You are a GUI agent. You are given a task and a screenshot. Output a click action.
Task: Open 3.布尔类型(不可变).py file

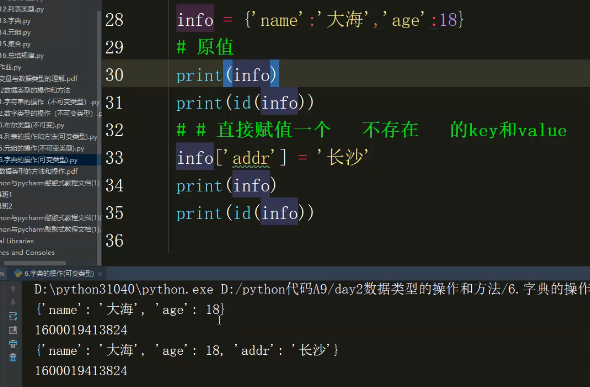[x=32, y=125]
